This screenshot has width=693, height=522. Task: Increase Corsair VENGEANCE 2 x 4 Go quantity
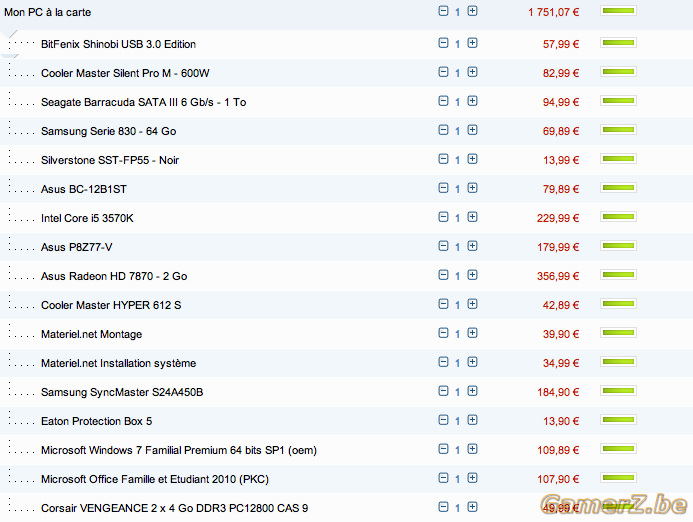pyautogui.click(x=472, y=507)
